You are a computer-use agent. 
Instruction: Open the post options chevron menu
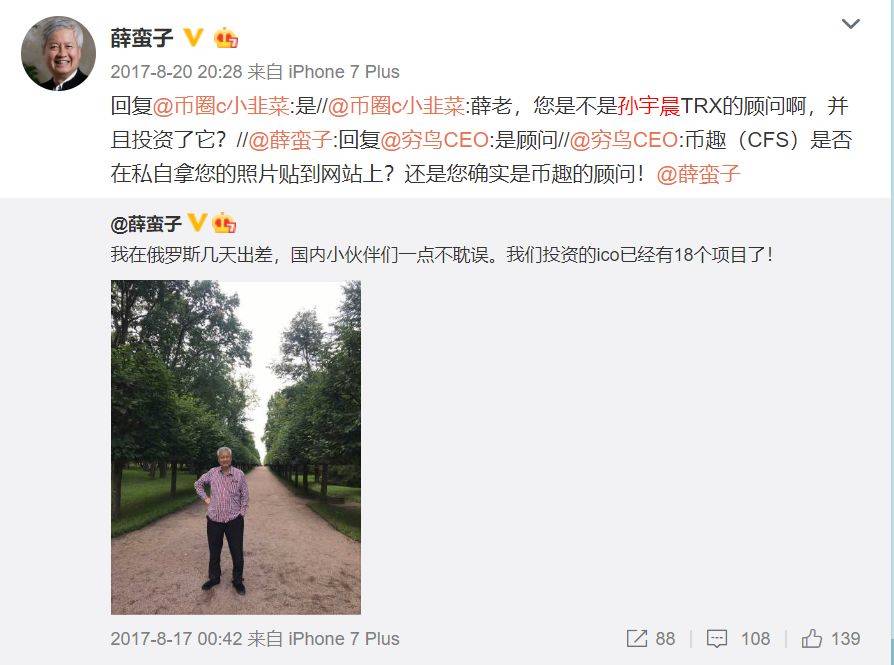(850, 24)
